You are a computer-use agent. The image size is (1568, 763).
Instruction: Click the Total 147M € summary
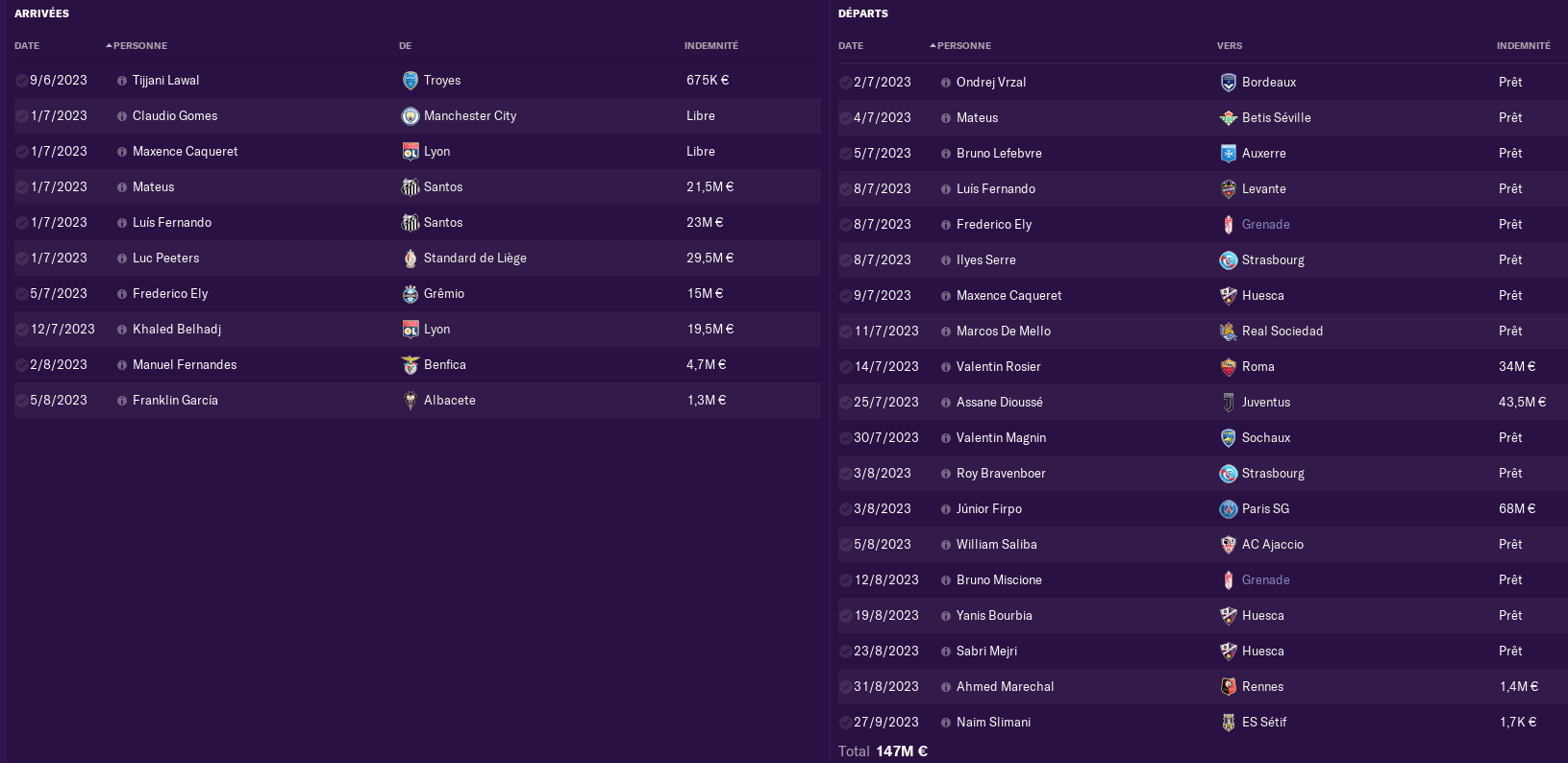(x=883, y=751)
